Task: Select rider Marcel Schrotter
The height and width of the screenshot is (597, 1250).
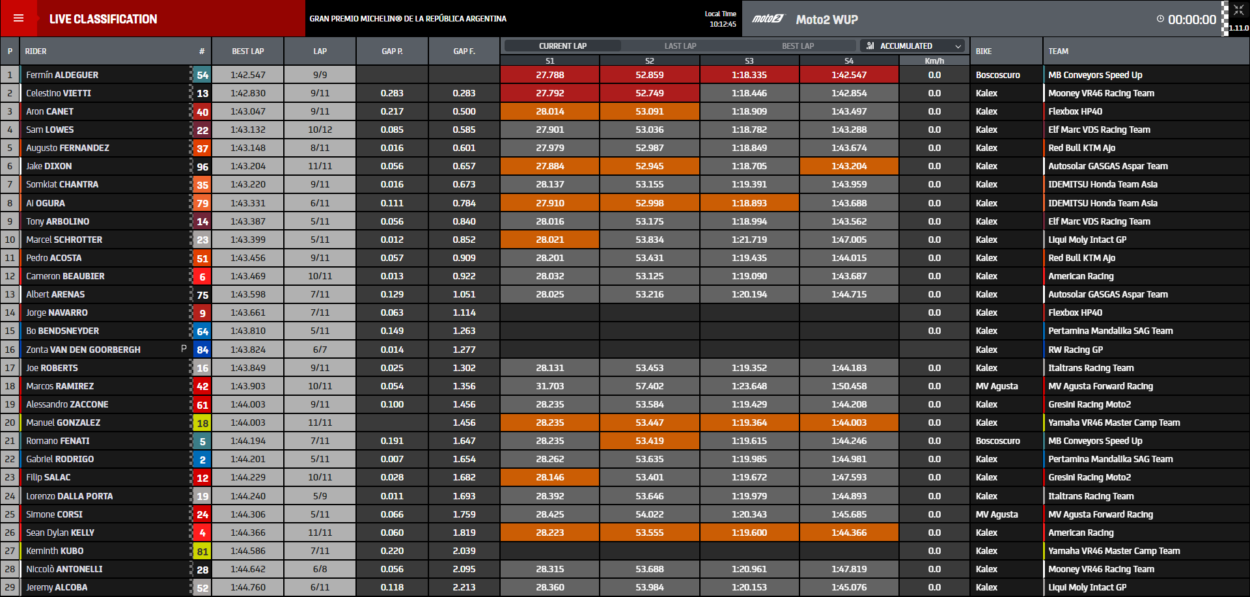Action: [x=65, y=240]
